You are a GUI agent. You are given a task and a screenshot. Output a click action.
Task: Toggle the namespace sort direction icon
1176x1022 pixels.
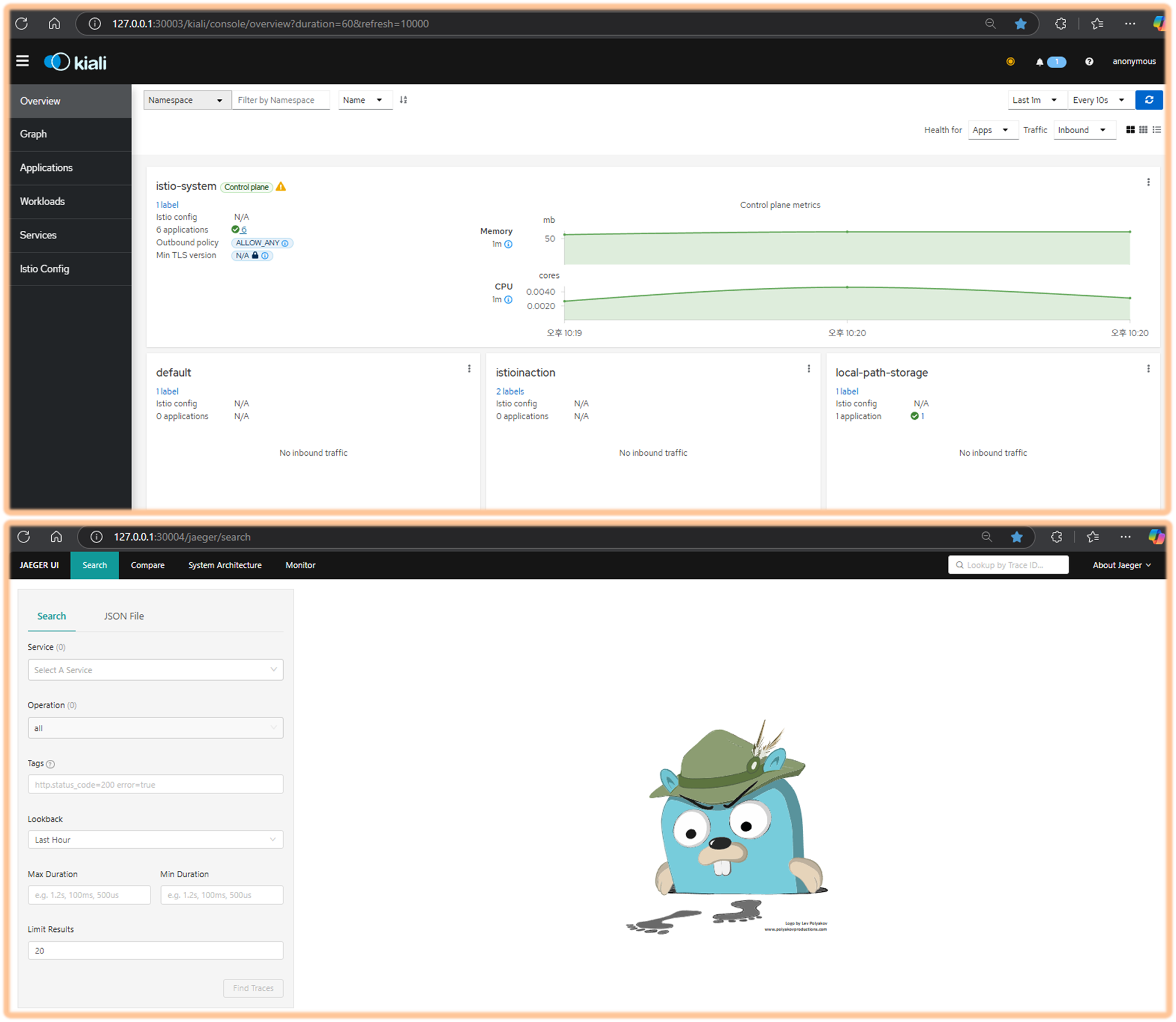point(403,100)
